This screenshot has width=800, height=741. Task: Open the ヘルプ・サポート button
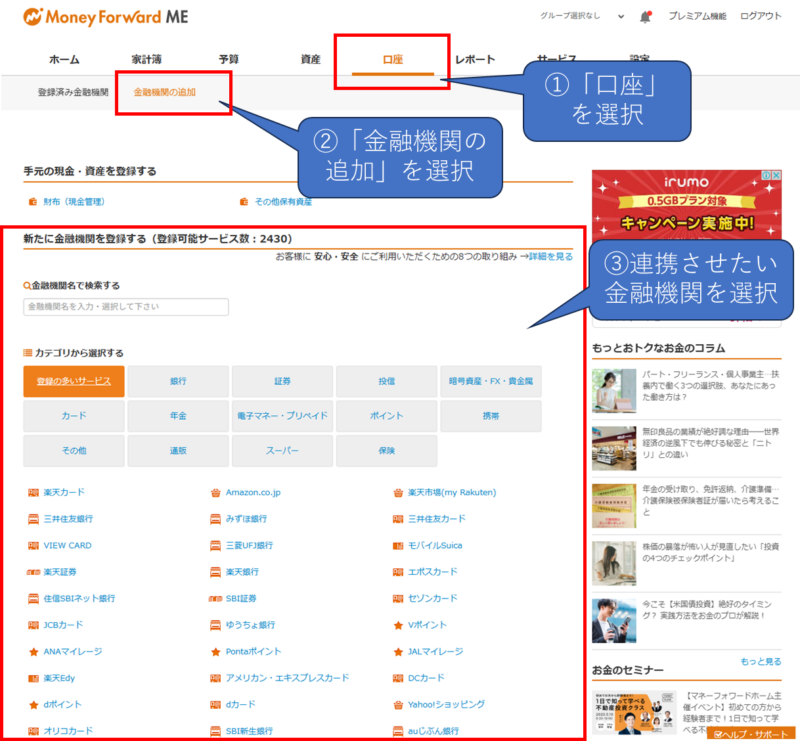[x=751, y=734]
